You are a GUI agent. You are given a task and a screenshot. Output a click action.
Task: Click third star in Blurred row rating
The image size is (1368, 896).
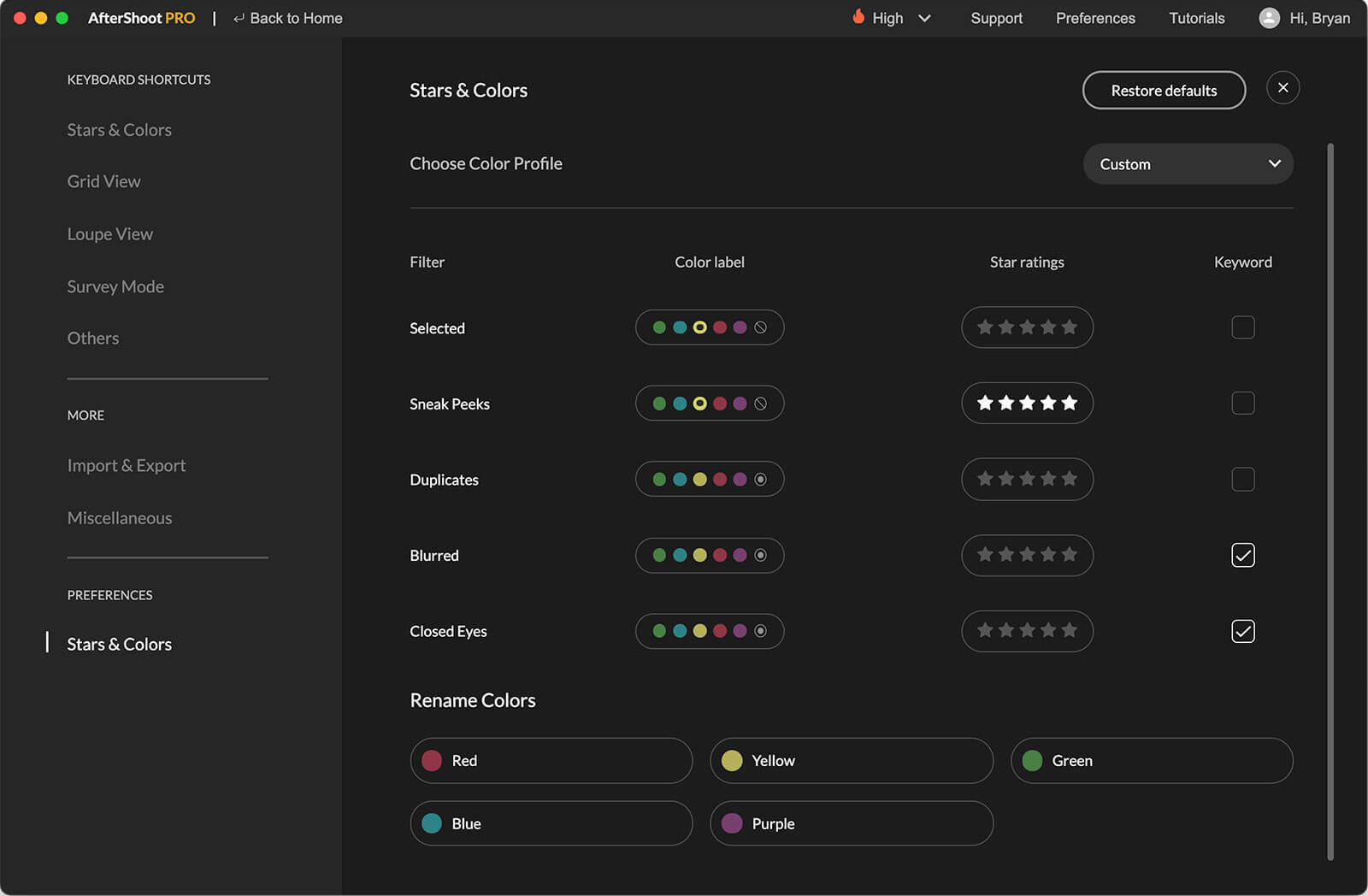click(x=1027, y=555)
